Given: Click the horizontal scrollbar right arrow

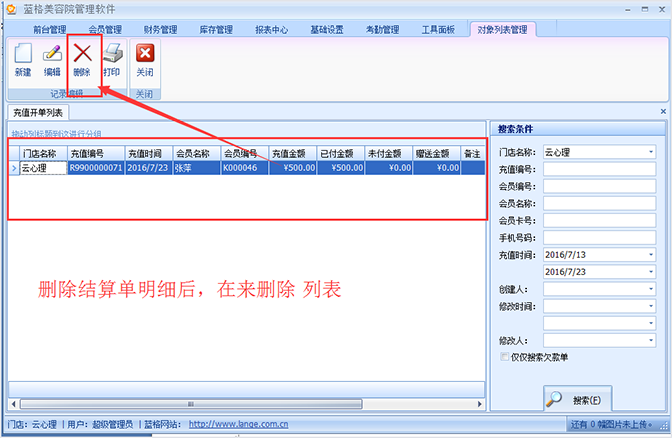Looking at the screenshot, I should (x=480, y=404).
